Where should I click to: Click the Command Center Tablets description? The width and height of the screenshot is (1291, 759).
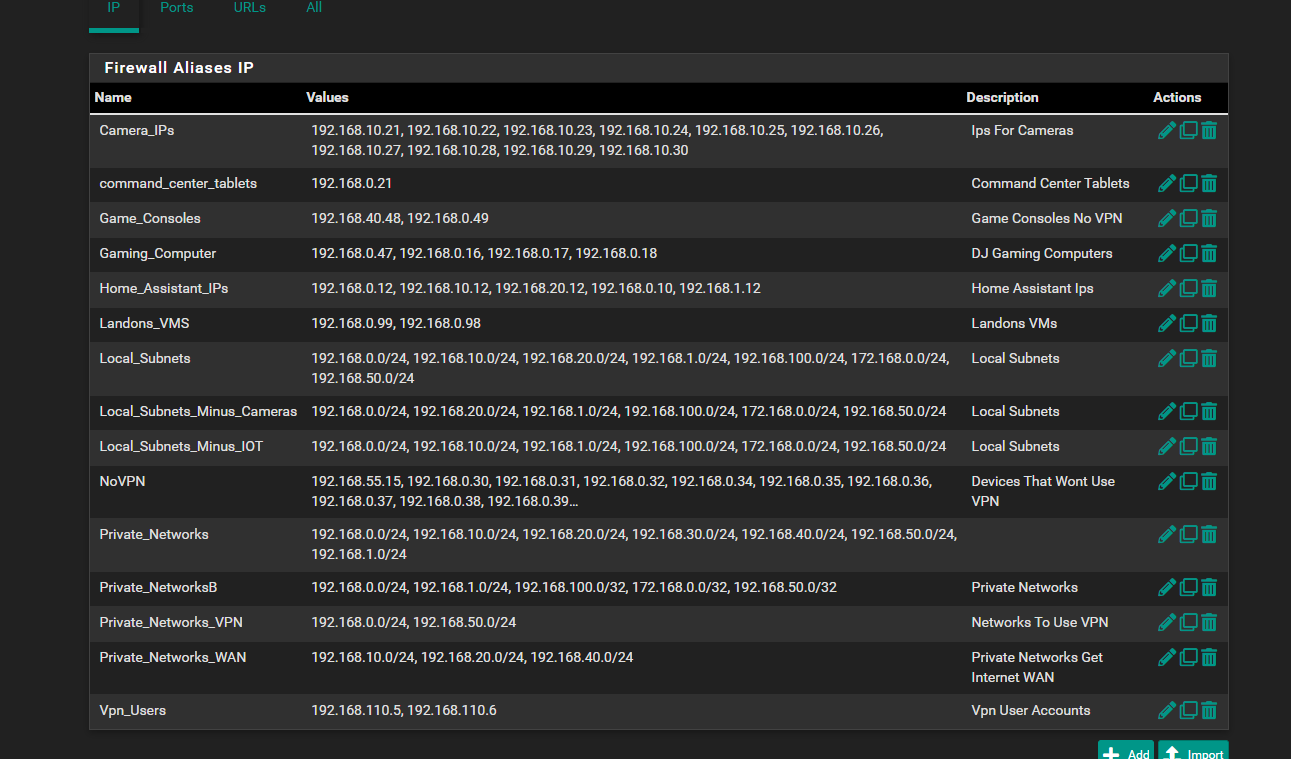1050,183
